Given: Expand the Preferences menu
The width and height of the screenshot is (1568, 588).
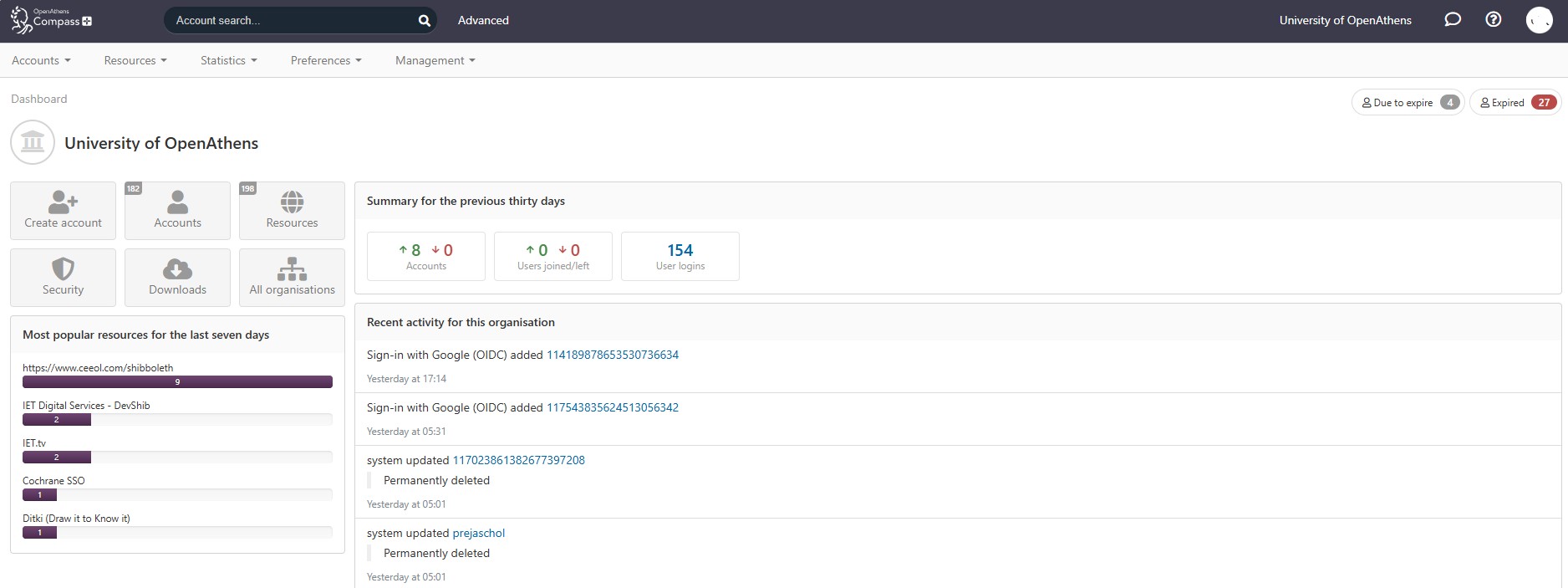Looking at the screenshot, I should pos(326,60).
